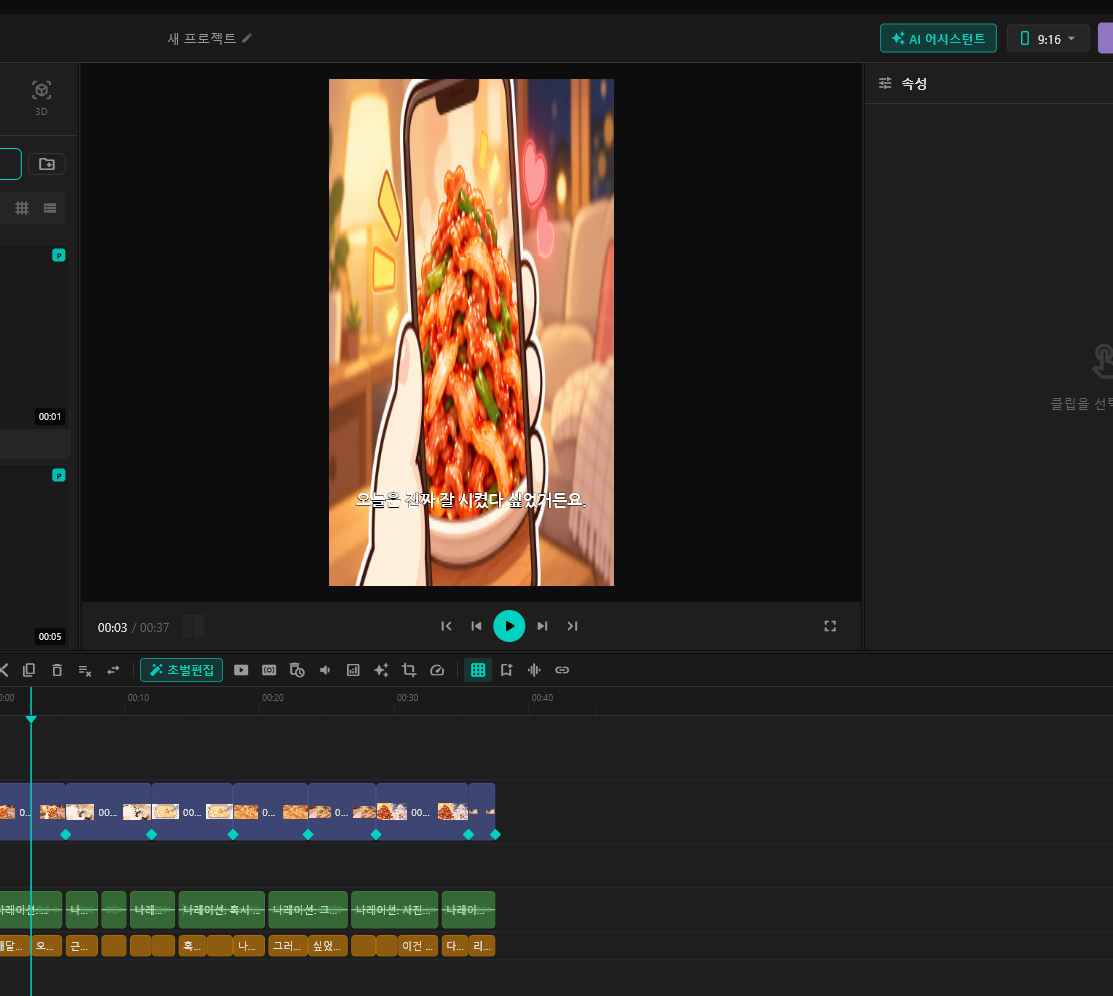Screen dimensions: 1113x996
Task: Click the chart levels icon in toolbar
Action: pos(353,670)
